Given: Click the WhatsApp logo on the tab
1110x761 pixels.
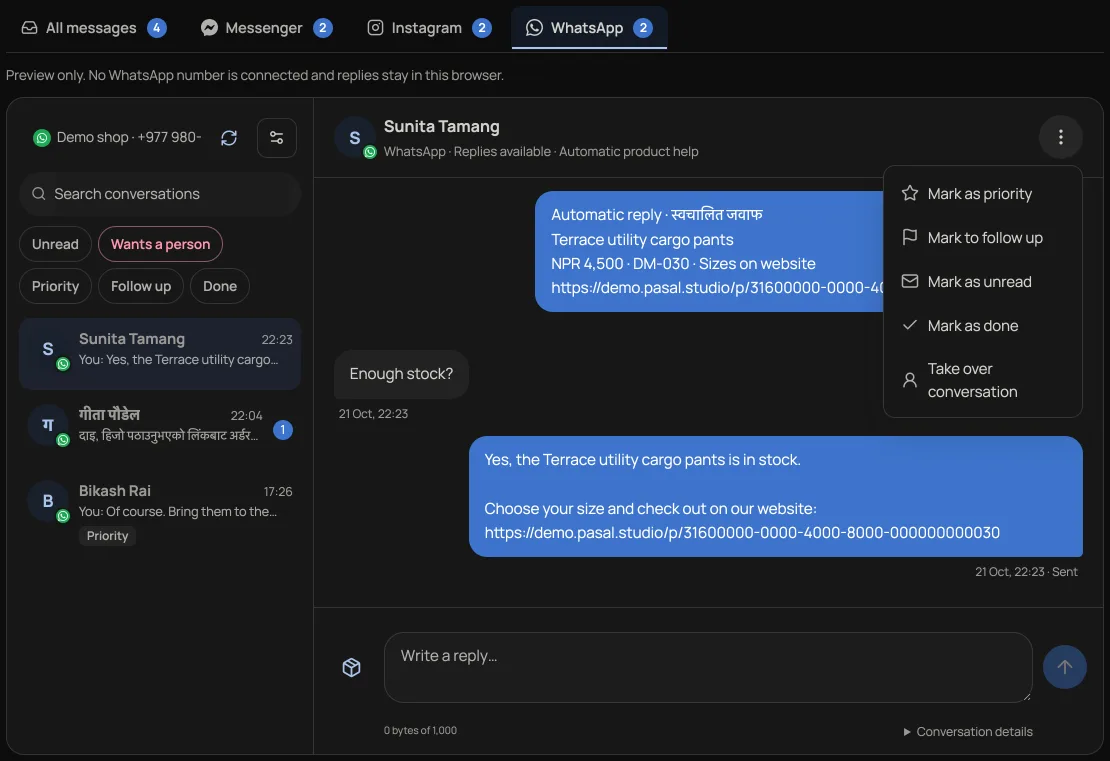Looking at the screenshot, I should click(534, 28).
